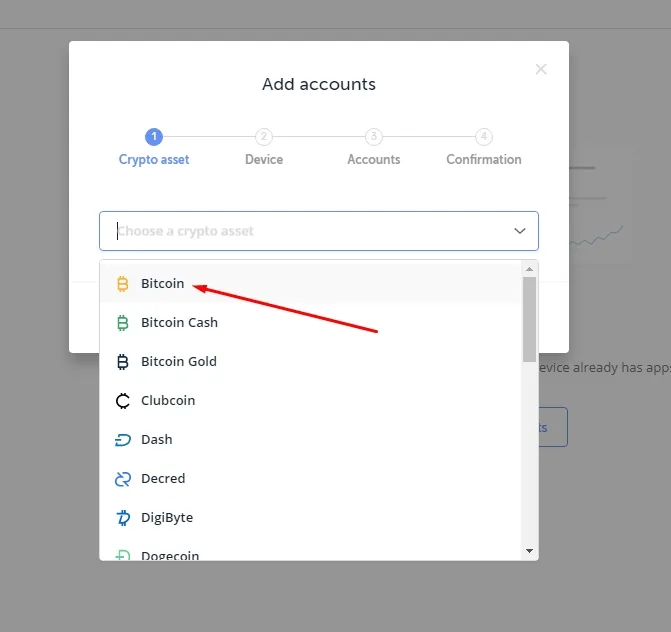Select Bitcoin Cash in the list
This screenshot has width=671, height=632.
(311, 323)
